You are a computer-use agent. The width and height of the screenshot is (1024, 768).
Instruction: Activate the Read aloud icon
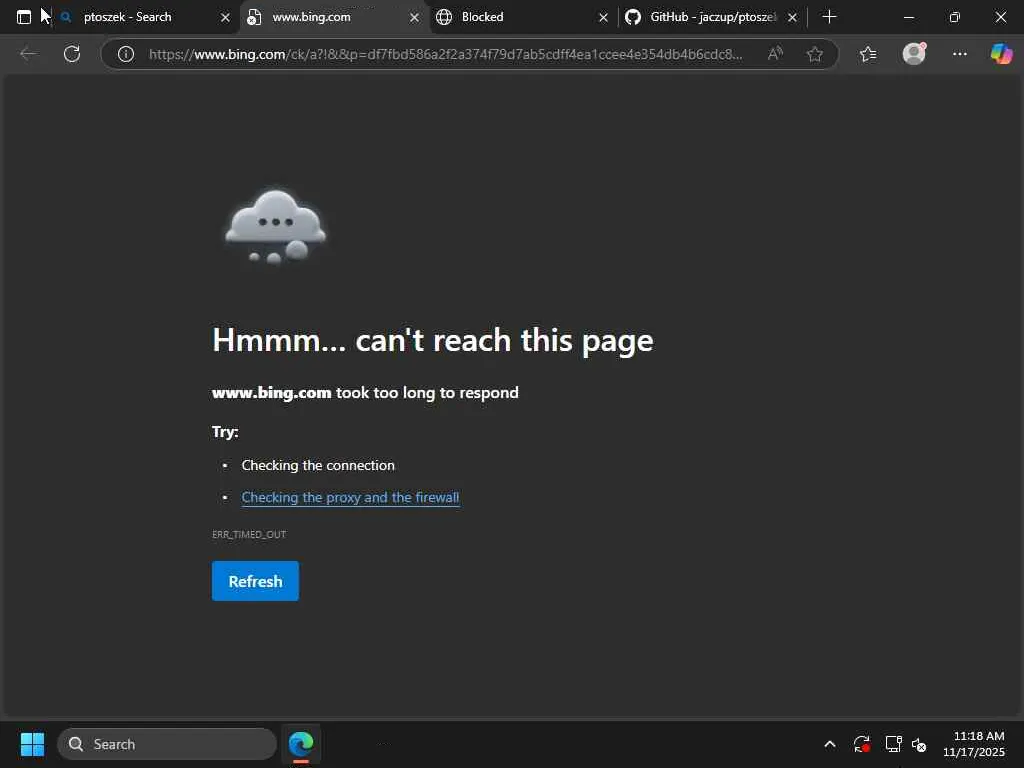(x=775, y=54)
